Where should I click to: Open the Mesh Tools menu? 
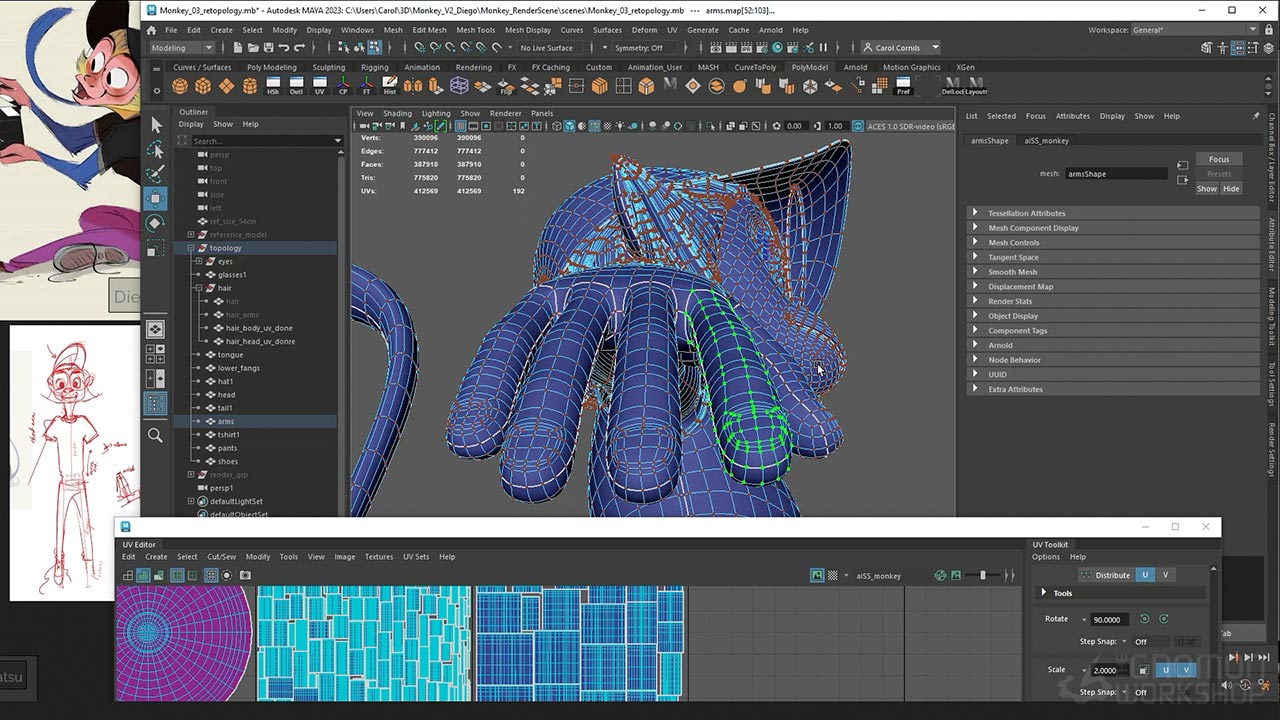(475, 30)
